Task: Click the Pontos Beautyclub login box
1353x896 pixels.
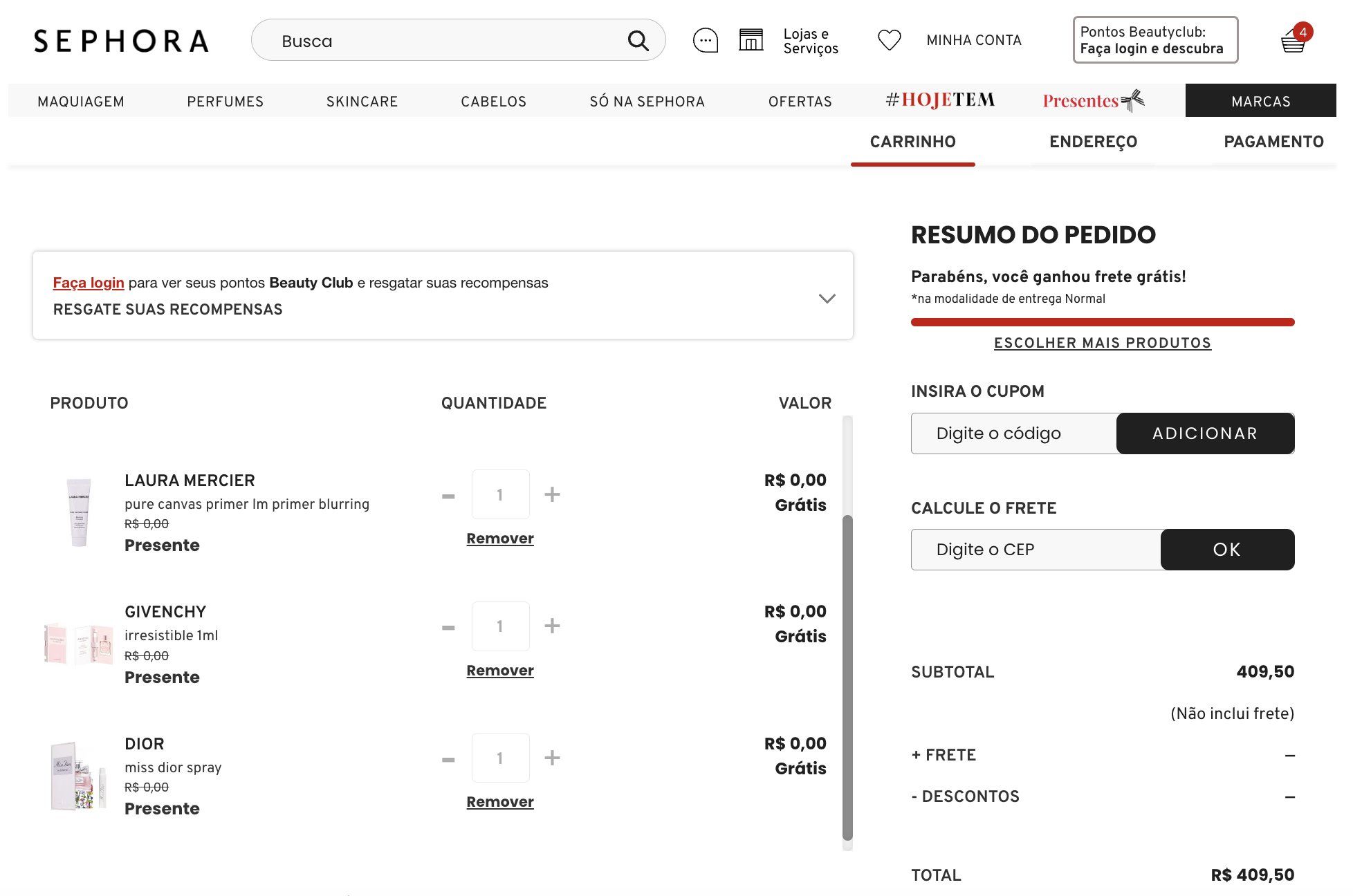Action: click(1155, 40)
